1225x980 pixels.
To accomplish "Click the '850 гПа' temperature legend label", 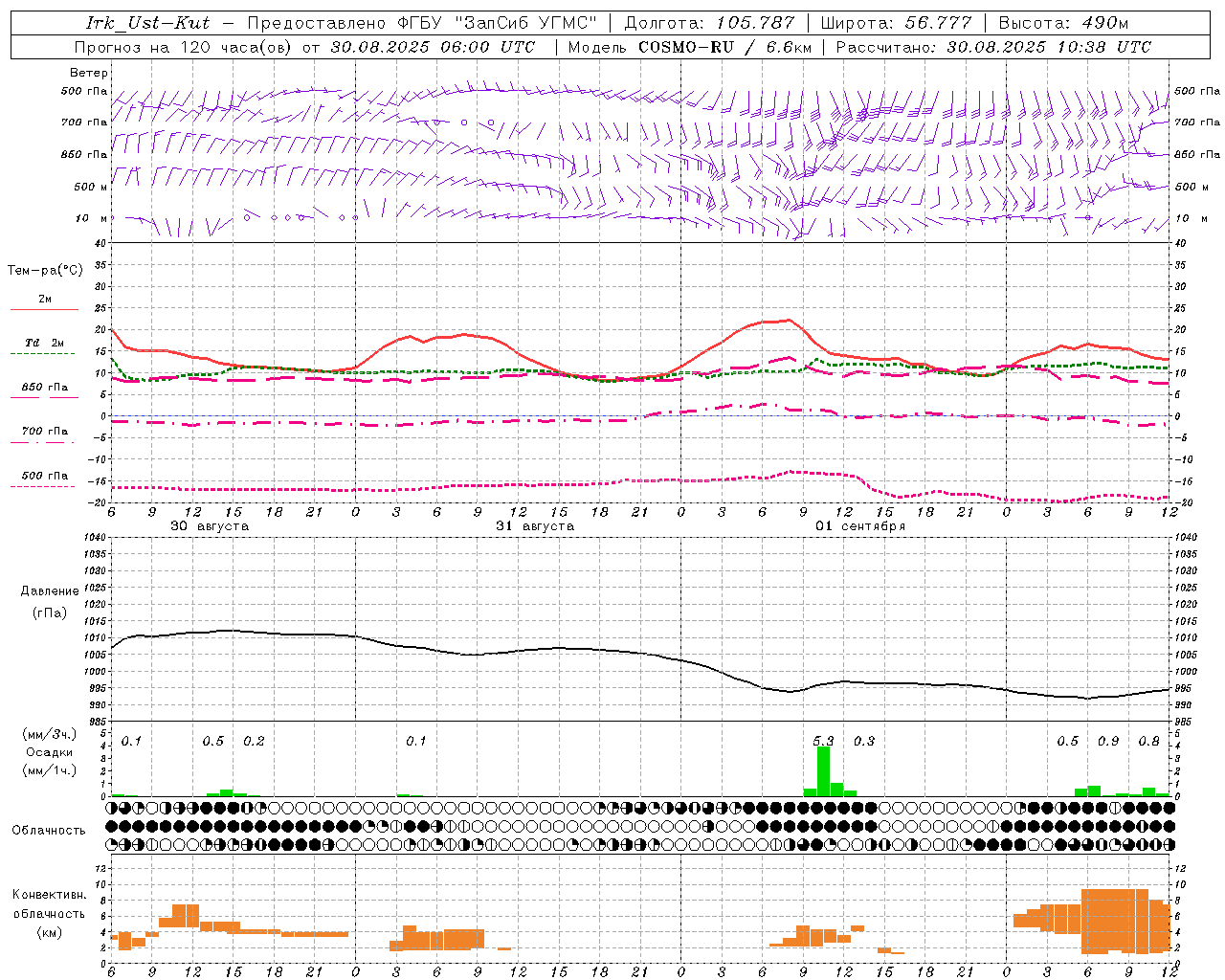I will [x=45, y=388].
